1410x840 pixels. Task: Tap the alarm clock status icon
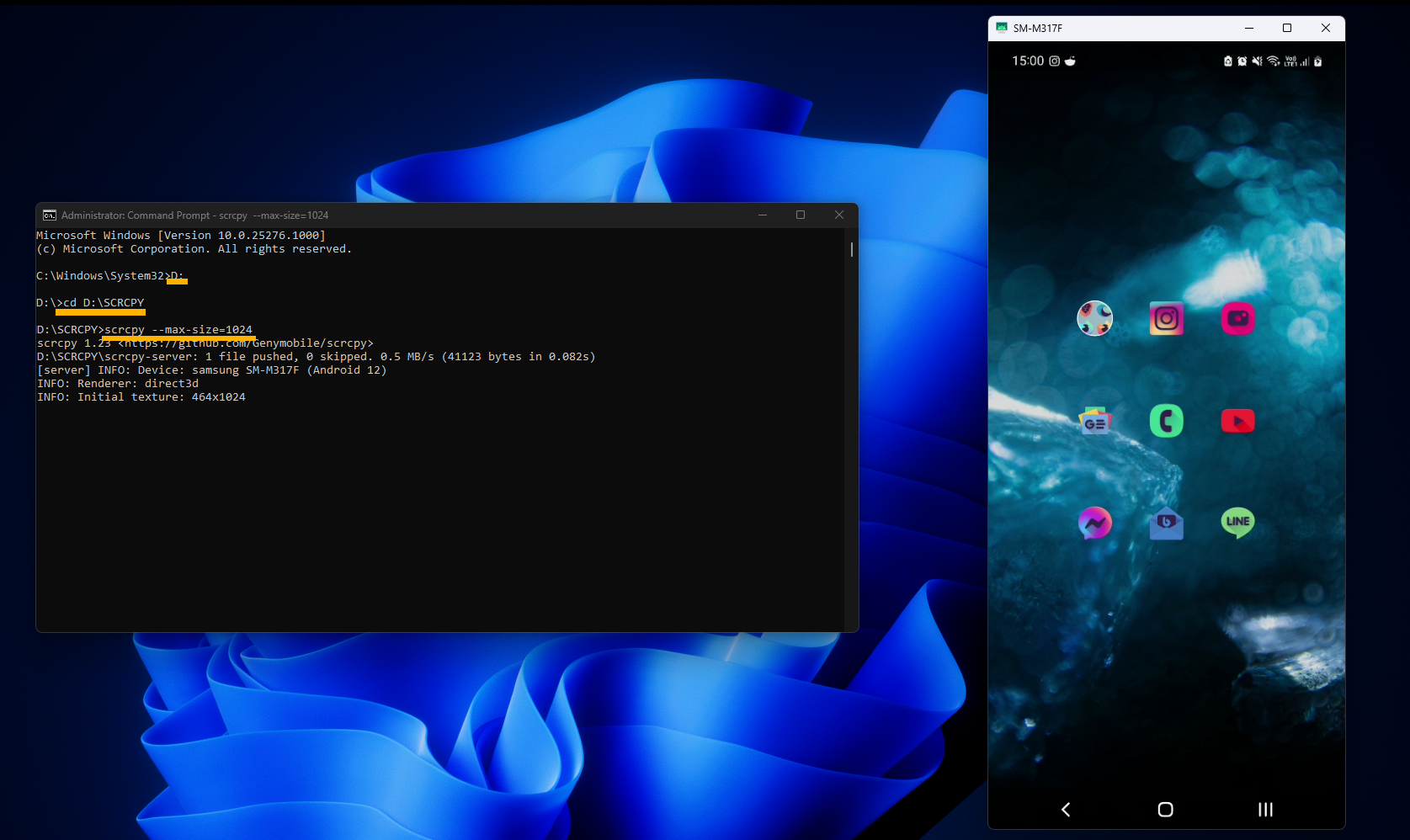[x=1242, y=61]
